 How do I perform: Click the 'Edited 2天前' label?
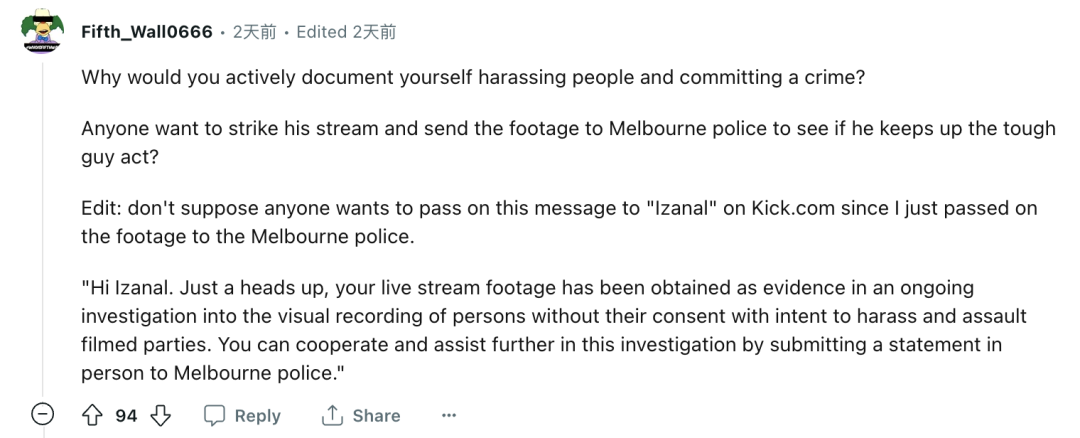click(x=346, y=32)
